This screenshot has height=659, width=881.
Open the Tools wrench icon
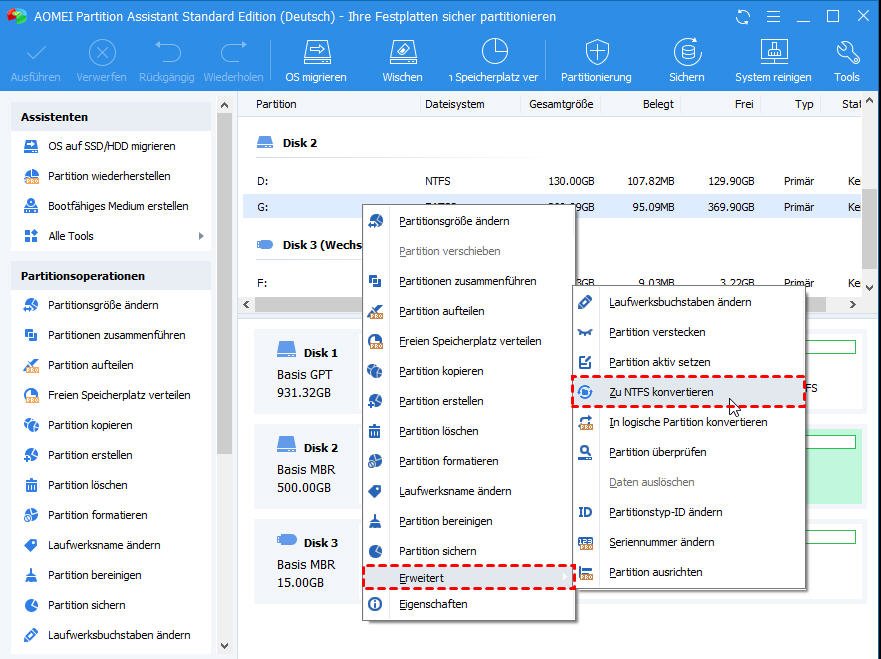tap(847, 53)
